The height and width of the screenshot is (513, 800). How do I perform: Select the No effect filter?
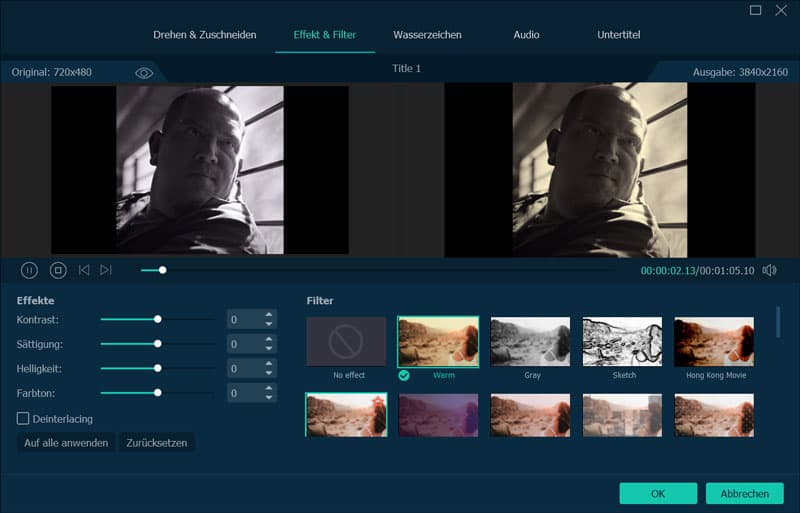[x=346, y=342]
